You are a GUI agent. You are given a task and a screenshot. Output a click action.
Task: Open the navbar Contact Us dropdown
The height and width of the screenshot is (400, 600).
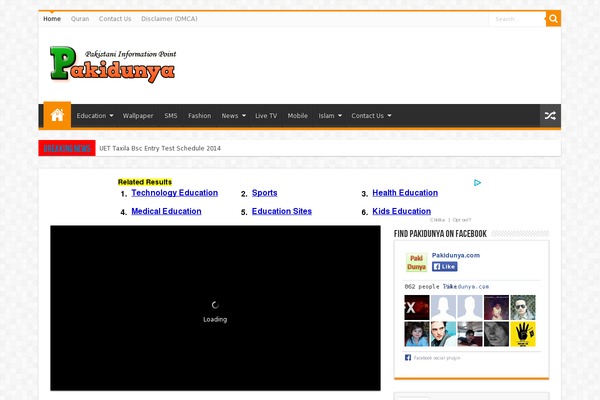371,116
